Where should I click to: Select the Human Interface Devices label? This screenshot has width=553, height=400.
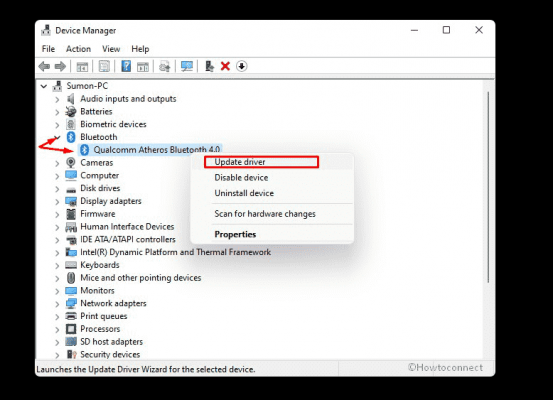point(127,226)
